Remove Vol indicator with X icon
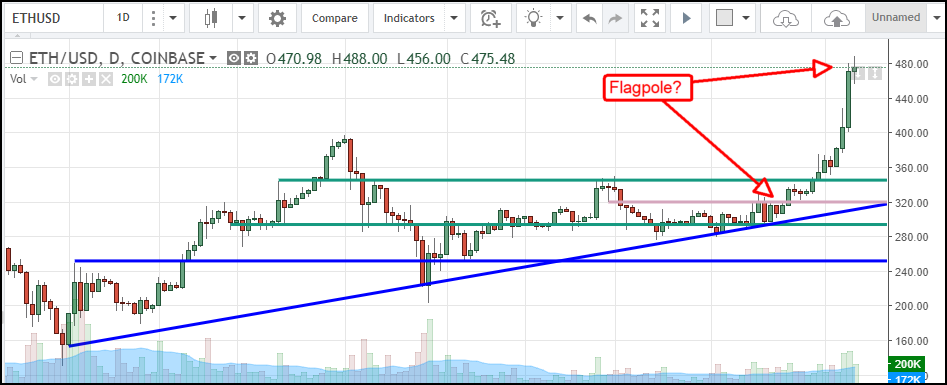The height and width of the screenshot is (385, 947). (106, 79)
